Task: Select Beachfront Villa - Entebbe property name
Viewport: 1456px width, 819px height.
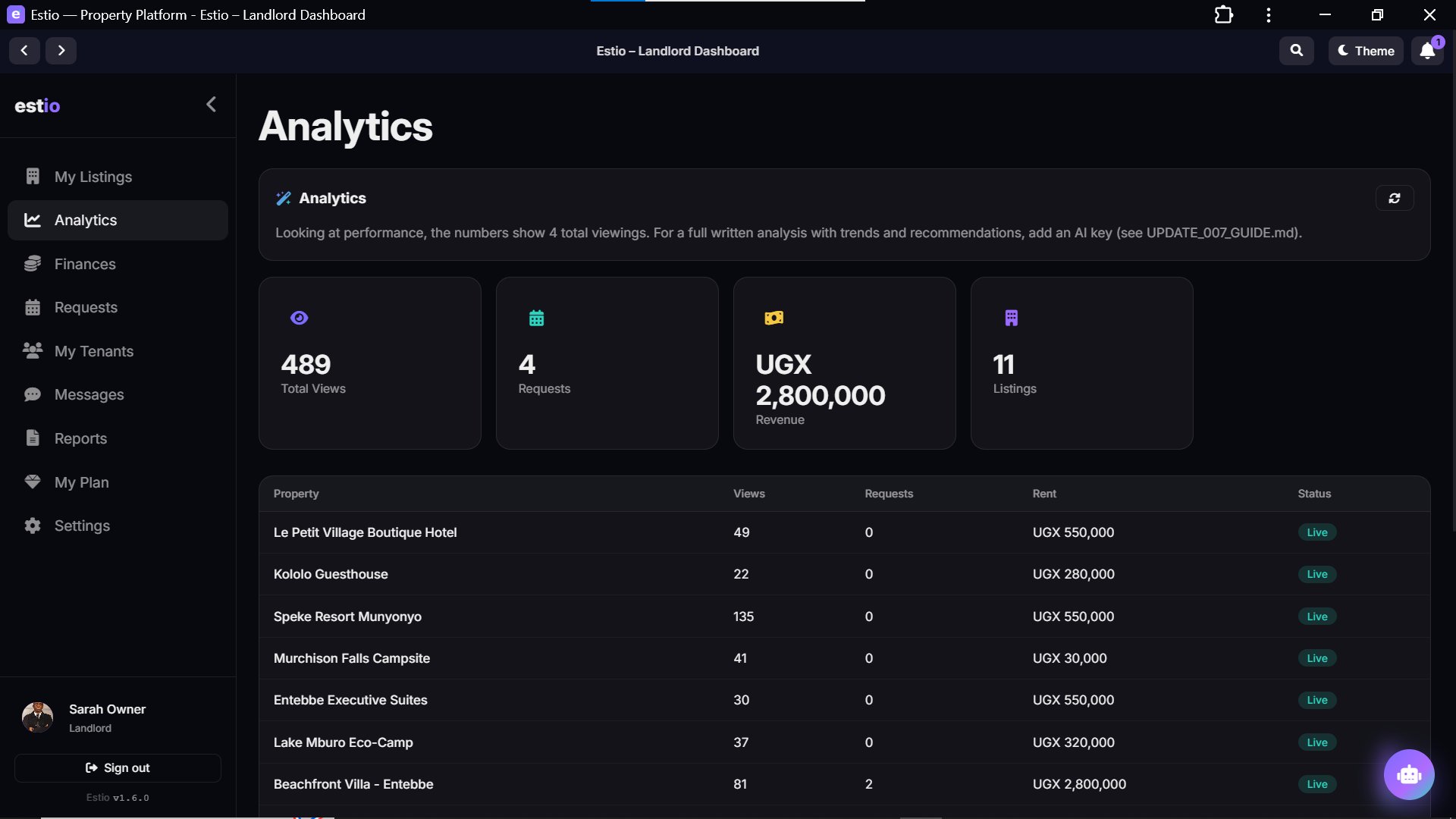Action: [353, 784]
